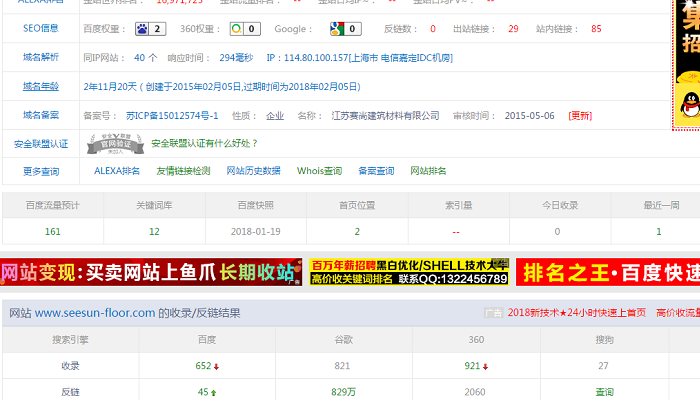The height and width of the screenshot is (400, 700).
Task: Click the green up arrow next to 45
Action: click(x=213, y=393)
